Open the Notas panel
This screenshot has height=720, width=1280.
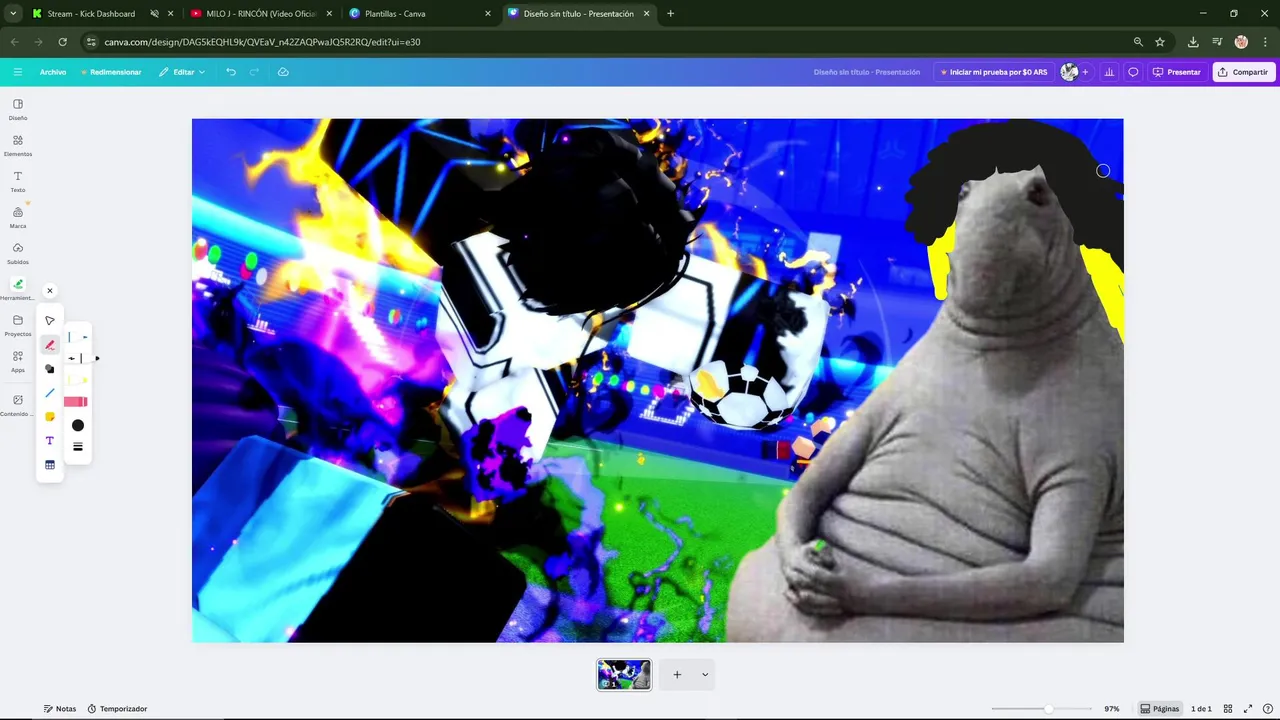(60, 709)
